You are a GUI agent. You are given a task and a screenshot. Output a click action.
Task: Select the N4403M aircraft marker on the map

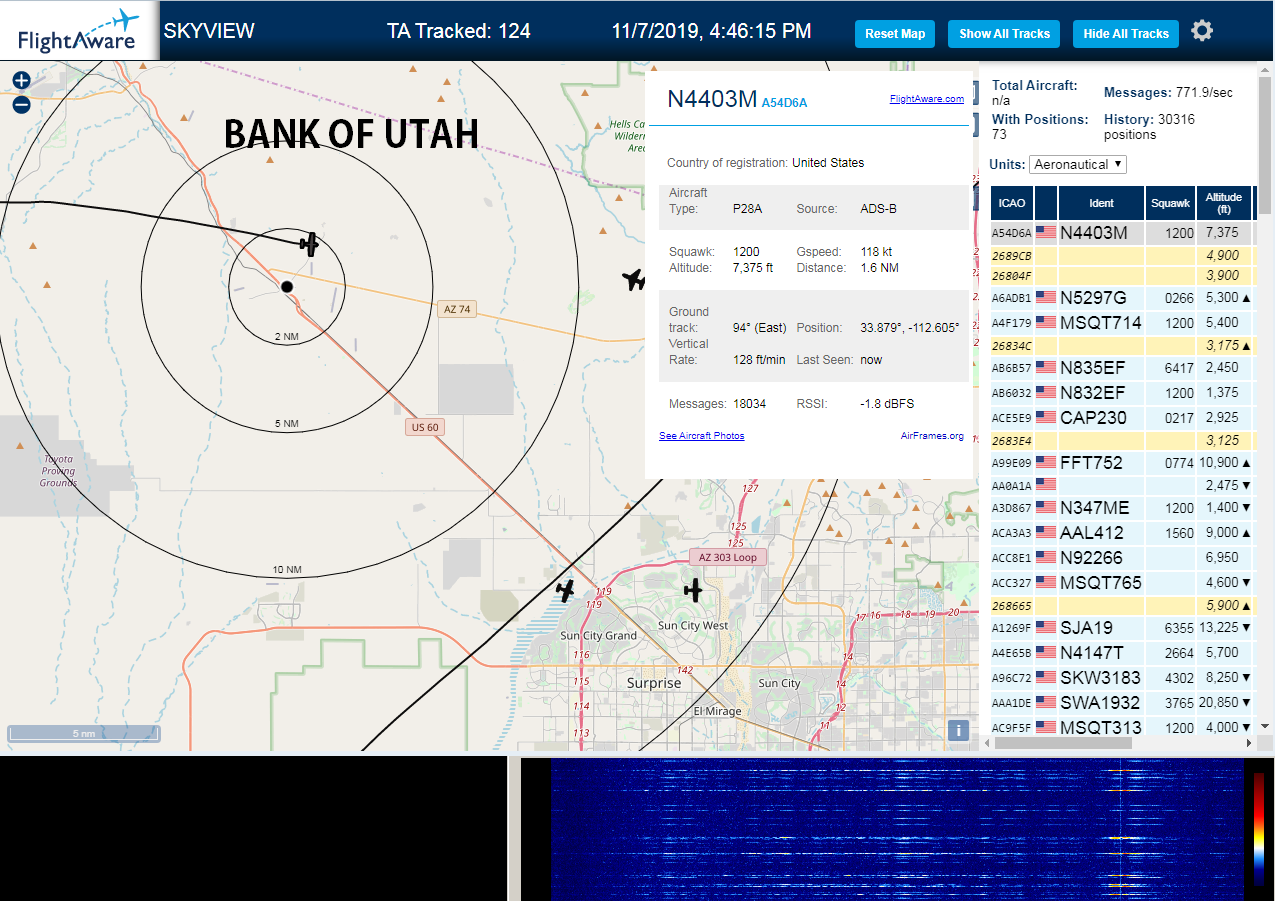tap(309, 243)
